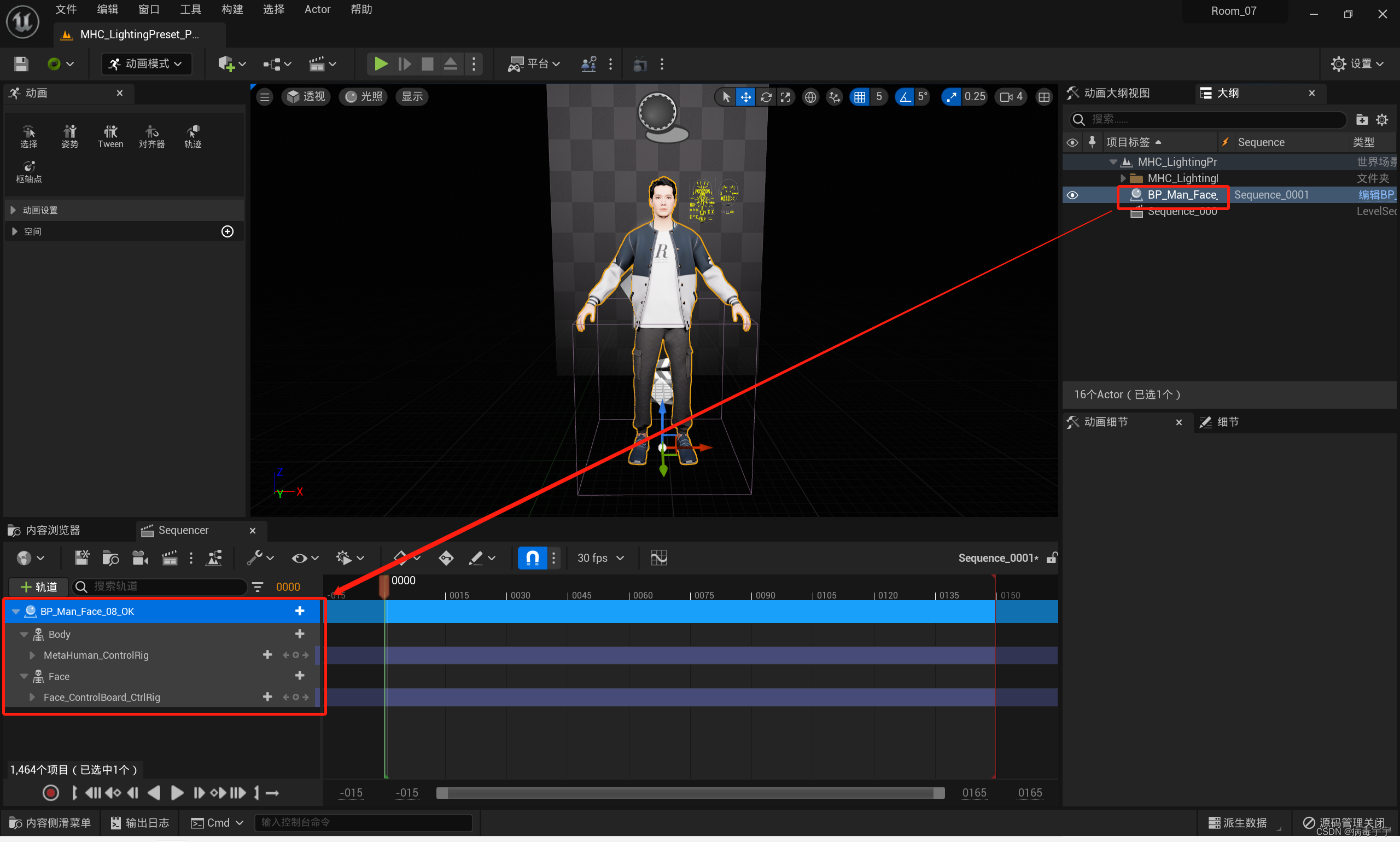Click the camera create icon in Sequencer
Image resolution: width=1400 pixels, height=842 pixels.
tap(139, 558)
